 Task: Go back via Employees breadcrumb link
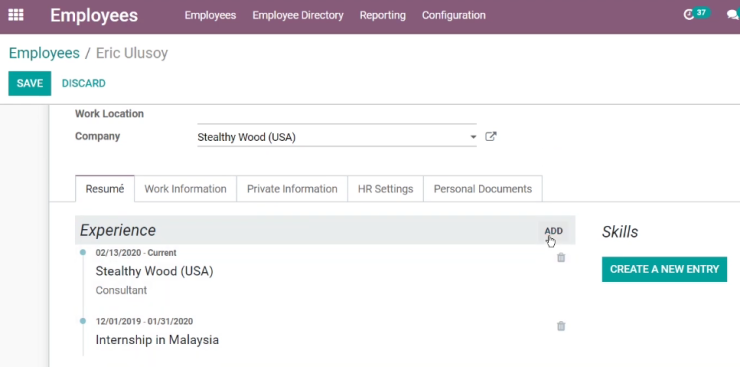(44, 53)
